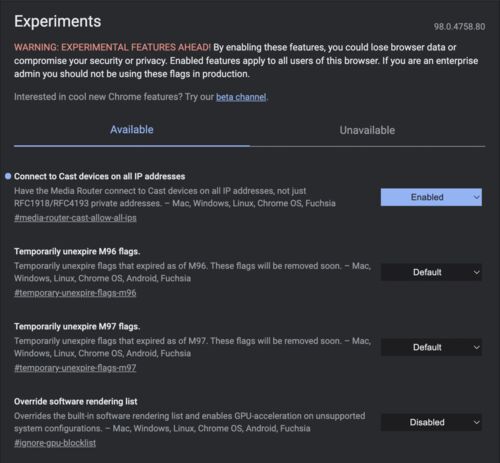This screenshot has width=500, height=463.
Task: Click the version number 98.0.4758.80
Action: pos(459,27)
